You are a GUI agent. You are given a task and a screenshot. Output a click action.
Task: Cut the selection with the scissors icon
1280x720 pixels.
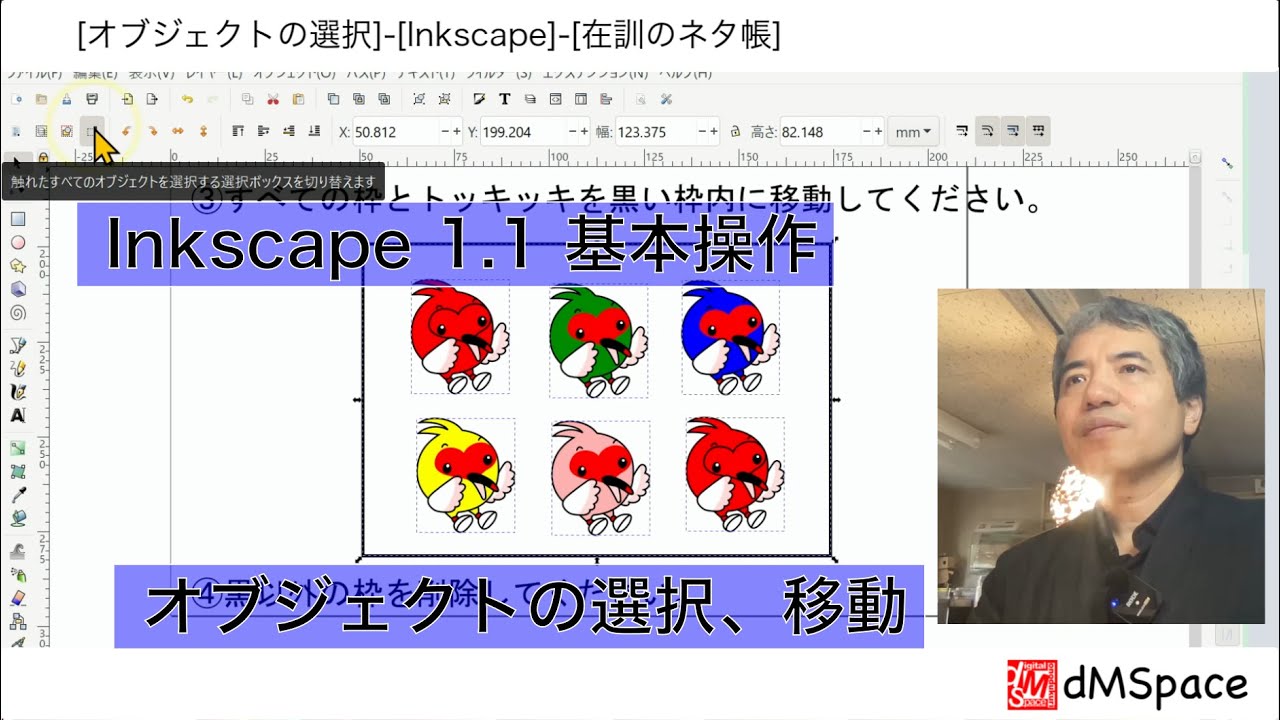[x=273, y=99]
